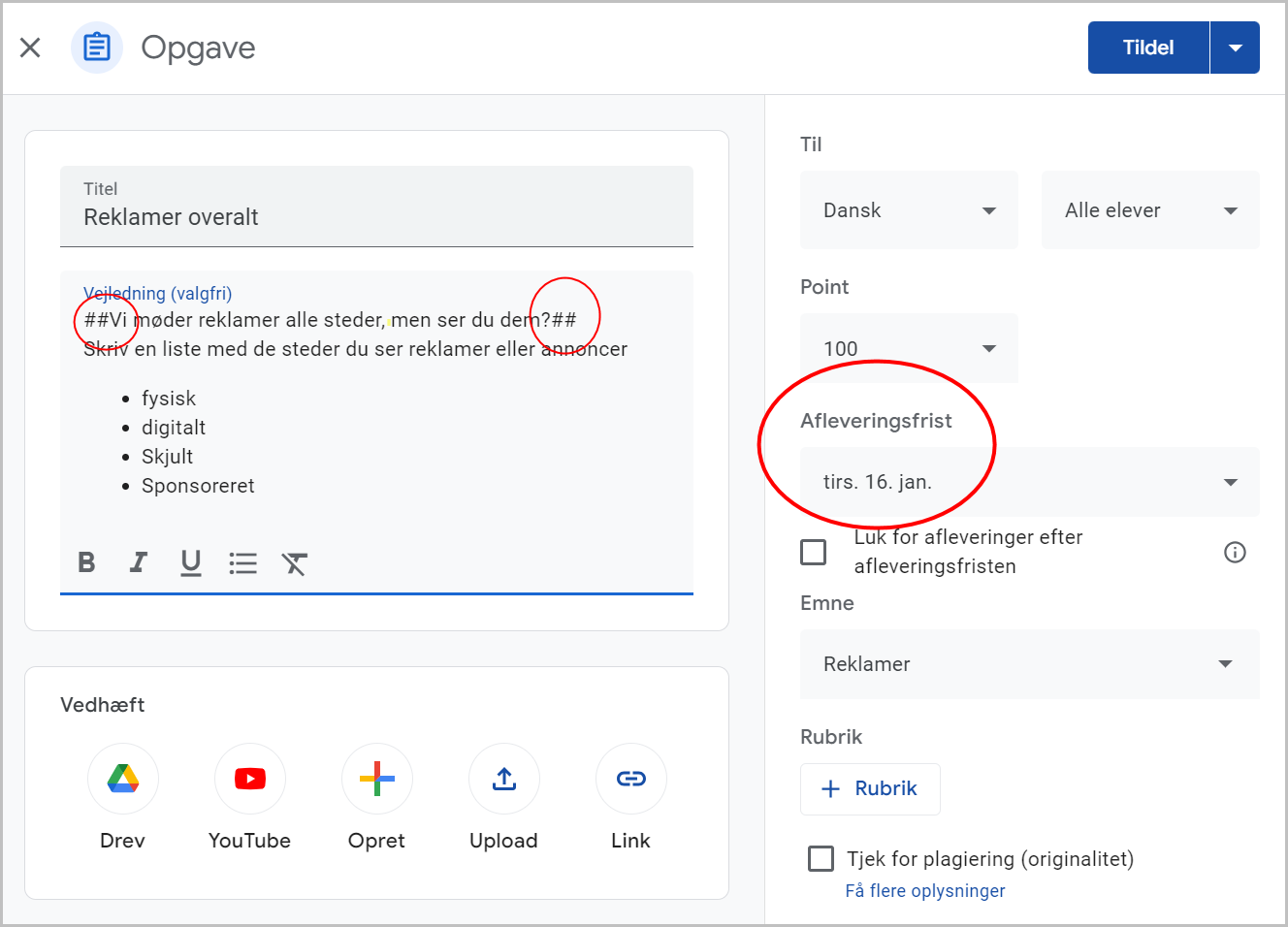
Task: Click the bullet text 'digitalt'
Action: point(174,428)
